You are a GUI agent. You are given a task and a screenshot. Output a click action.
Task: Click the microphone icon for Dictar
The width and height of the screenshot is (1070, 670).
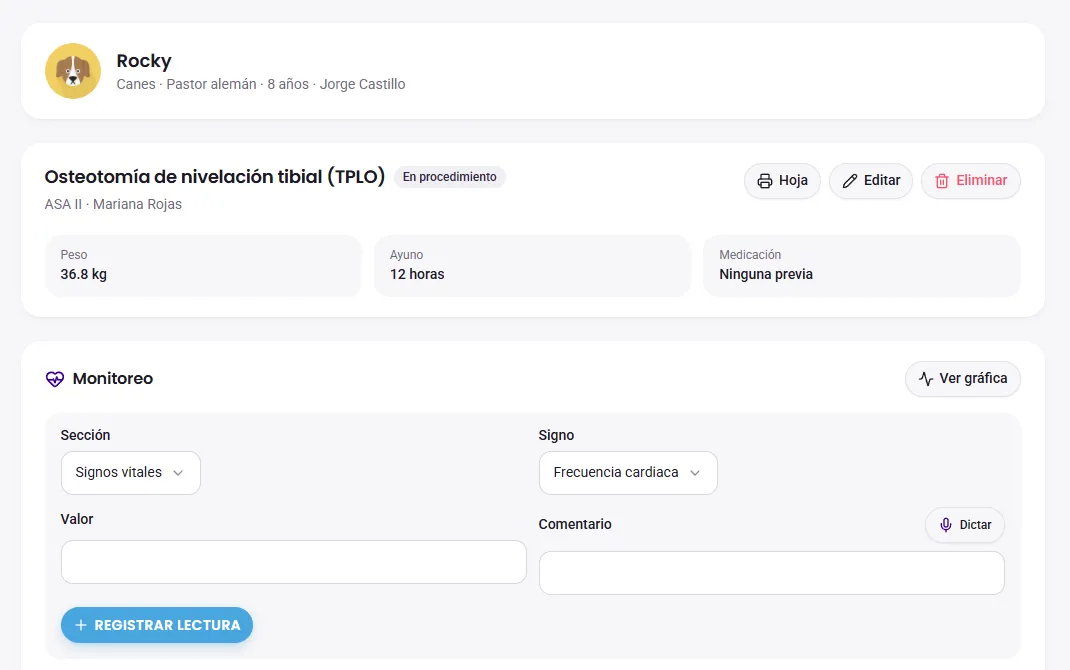[946, 525]
